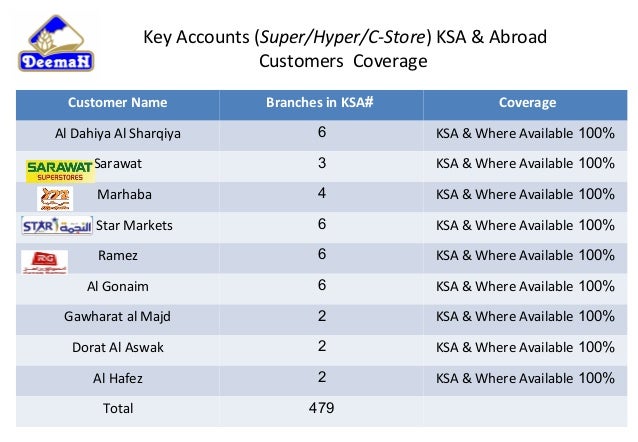Click the Sarawat branch count 3
Image resolution: width=638 pixels, height=442 pixels.
322,163
